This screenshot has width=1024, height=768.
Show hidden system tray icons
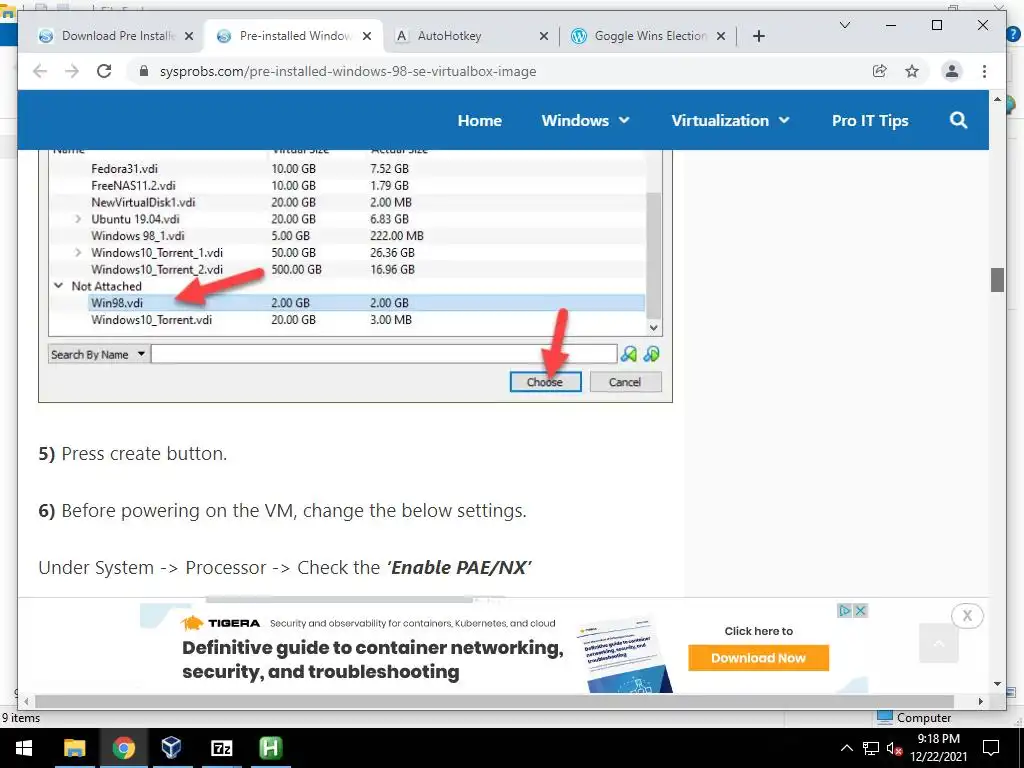tap(846, 748)
